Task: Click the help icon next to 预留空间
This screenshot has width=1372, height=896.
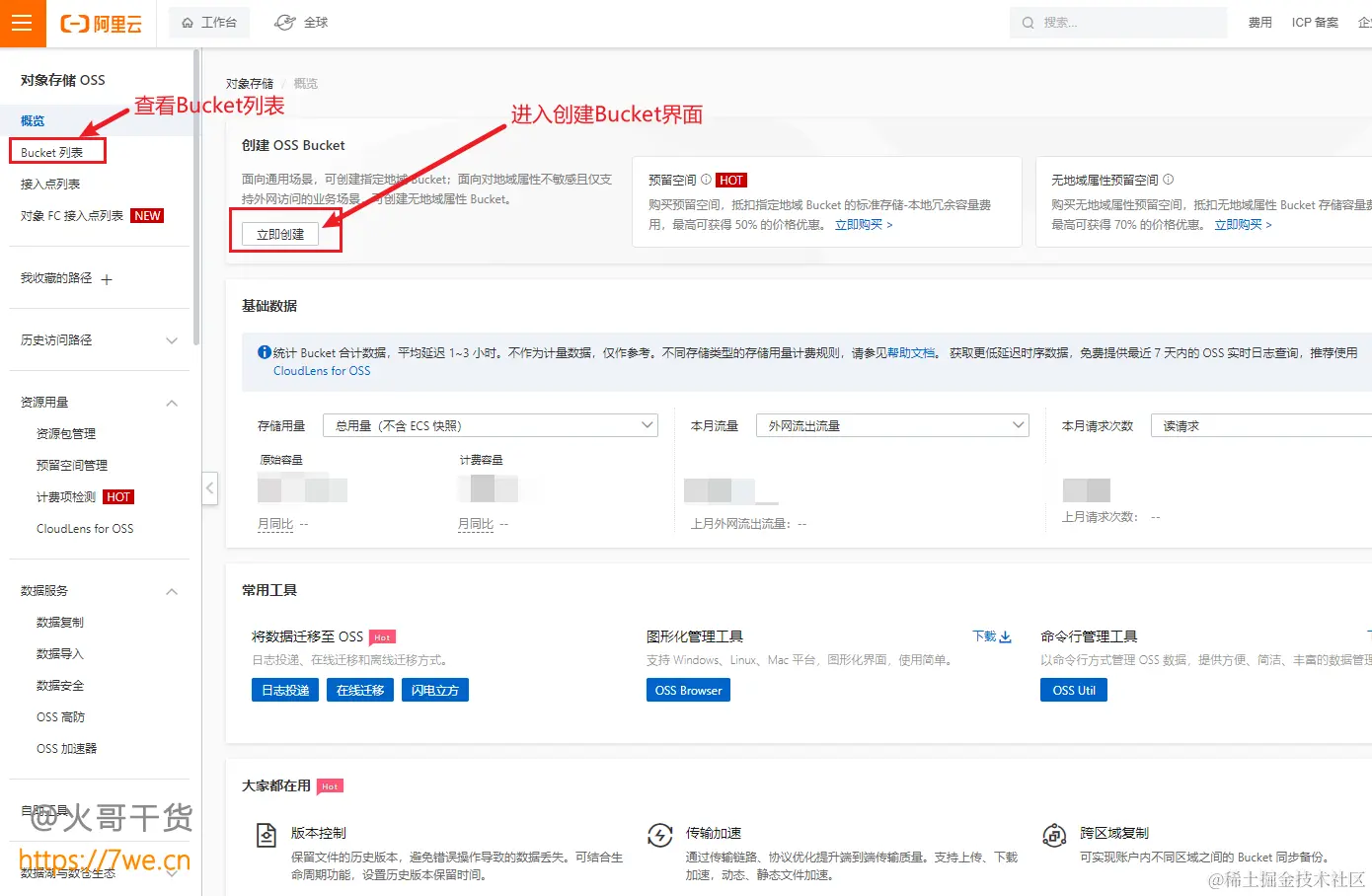Action: (x=706, y=180)
